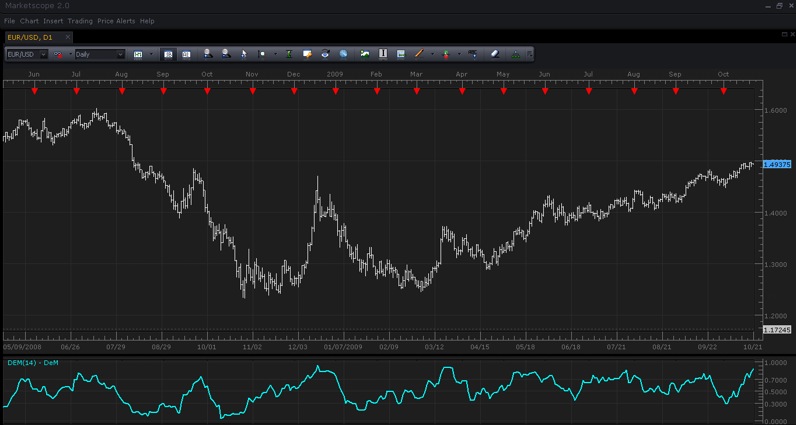Viewport: 796px width, 425px height.
Task: Click the 1.3000 price axis value
Action: click(x=776, y=264)
